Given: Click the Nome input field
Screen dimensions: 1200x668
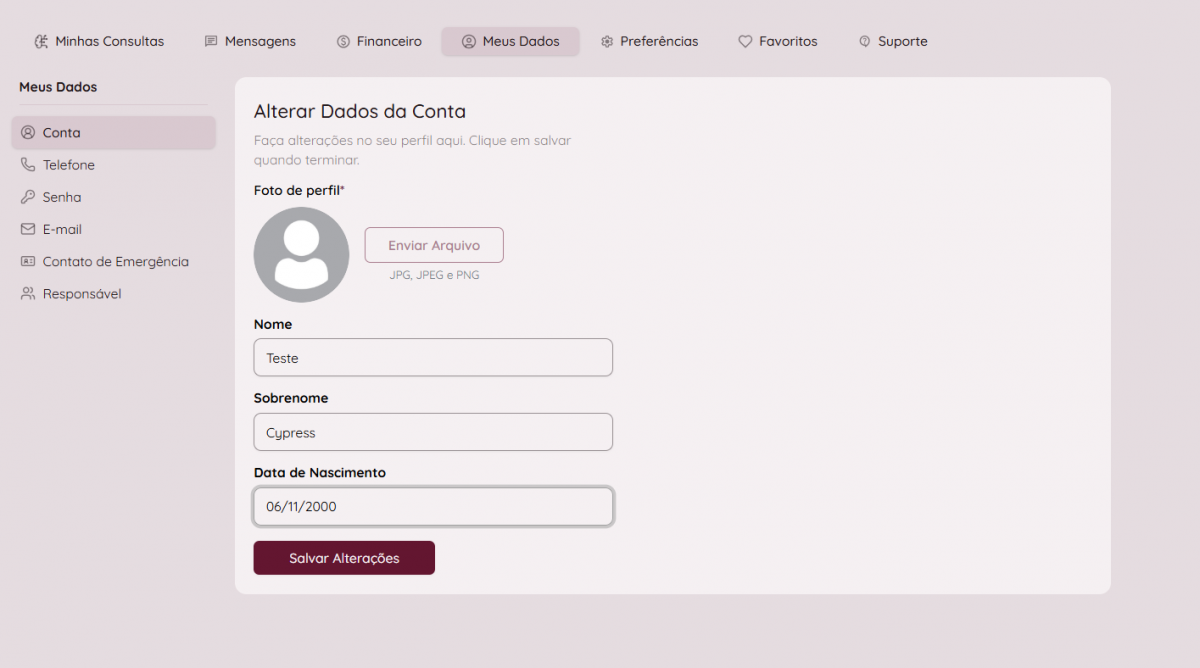Looking at the screenshot, I should tap(433, 358).
